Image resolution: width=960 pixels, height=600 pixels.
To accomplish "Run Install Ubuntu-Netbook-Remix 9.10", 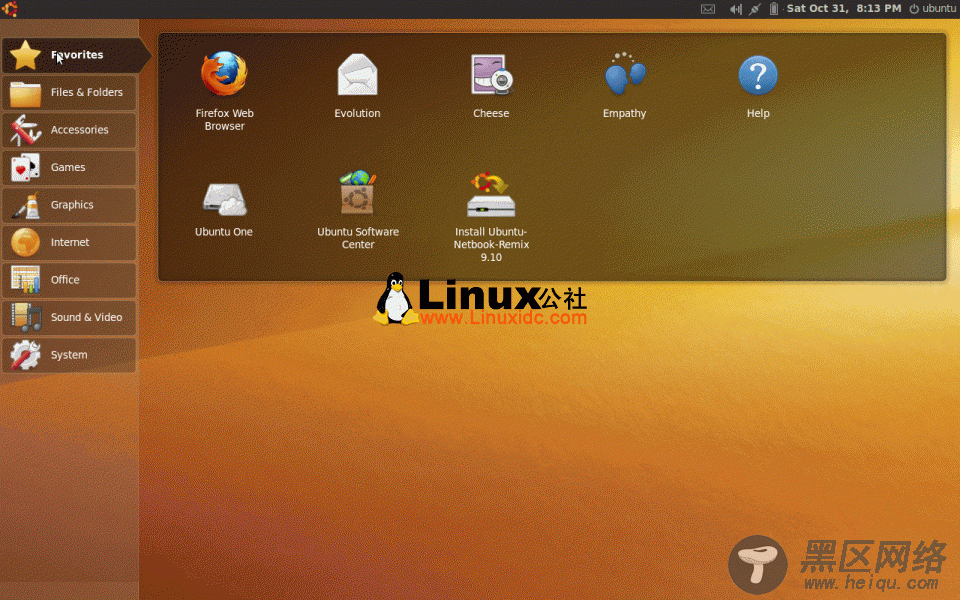I will (x=491, y=195).
